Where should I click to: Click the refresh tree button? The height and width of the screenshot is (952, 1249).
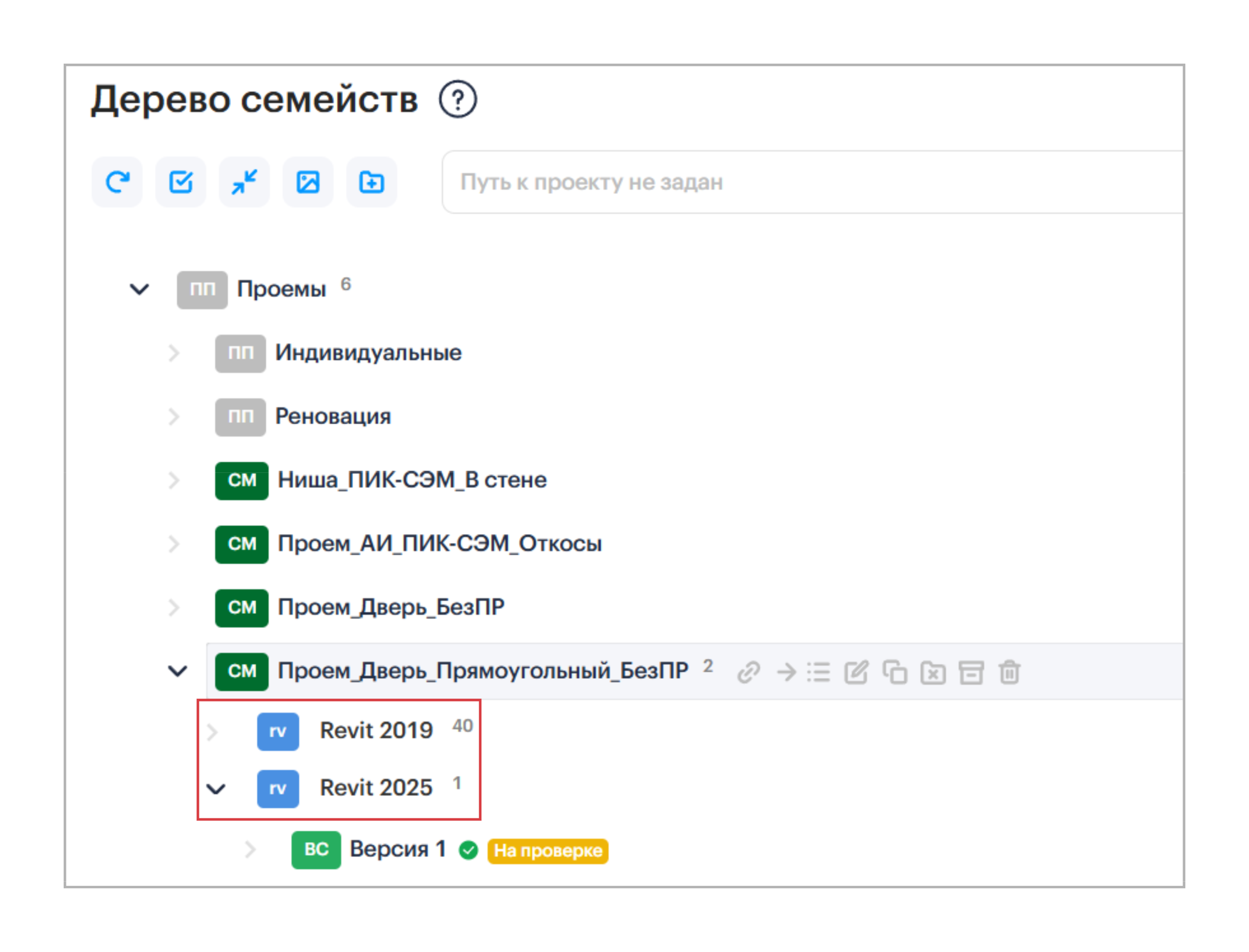pos(117,182)
